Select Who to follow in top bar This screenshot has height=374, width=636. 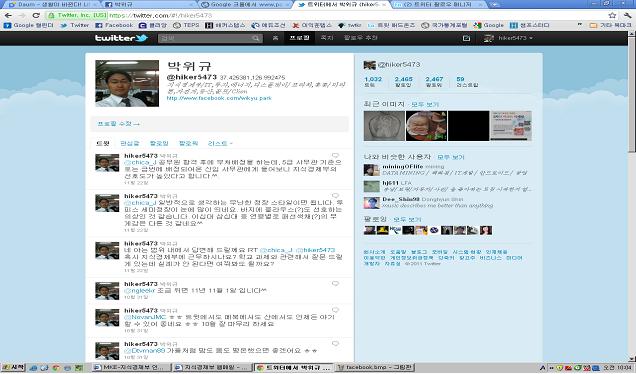[361, 38]
